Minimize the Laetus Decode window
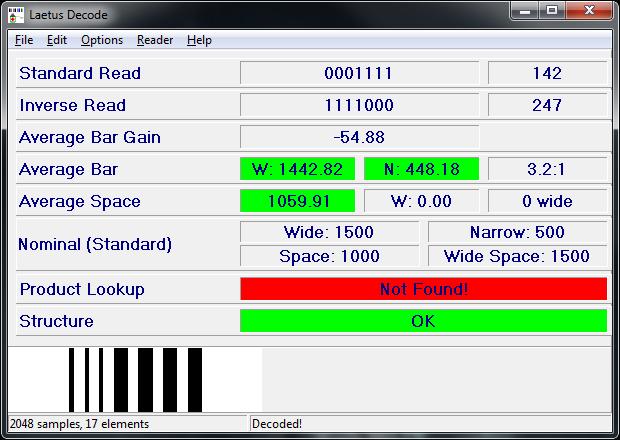The image size is (620, 440). 526,11
